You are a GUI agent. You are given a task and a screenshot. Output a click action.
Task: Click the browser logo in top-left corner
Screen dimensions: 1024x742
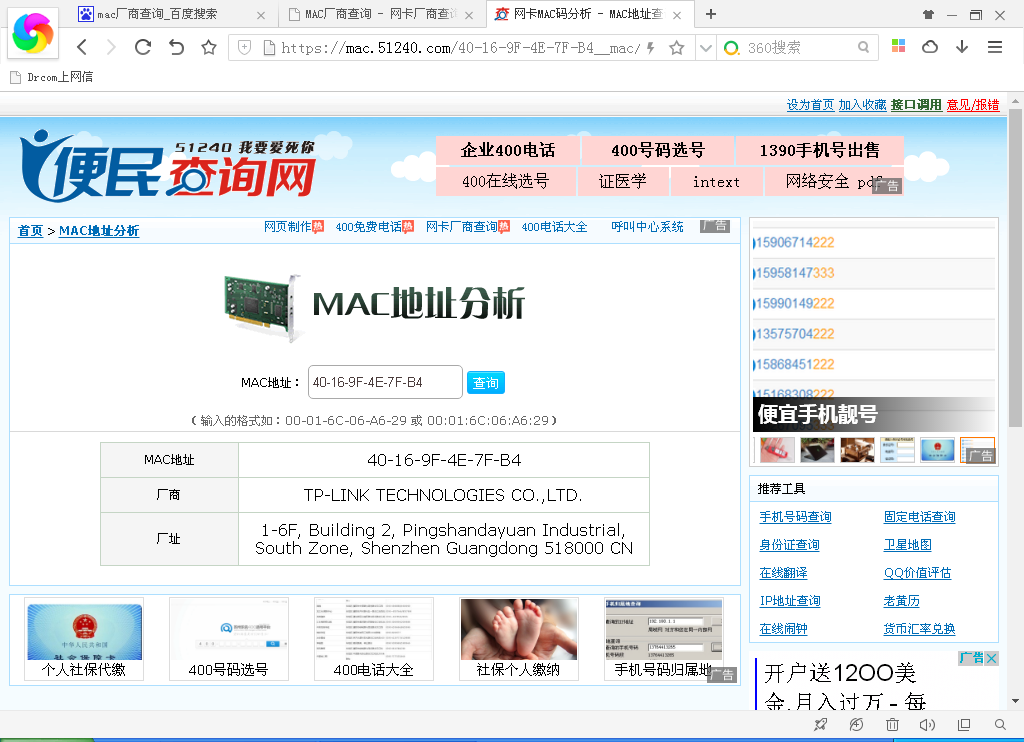tap(33, 33)
